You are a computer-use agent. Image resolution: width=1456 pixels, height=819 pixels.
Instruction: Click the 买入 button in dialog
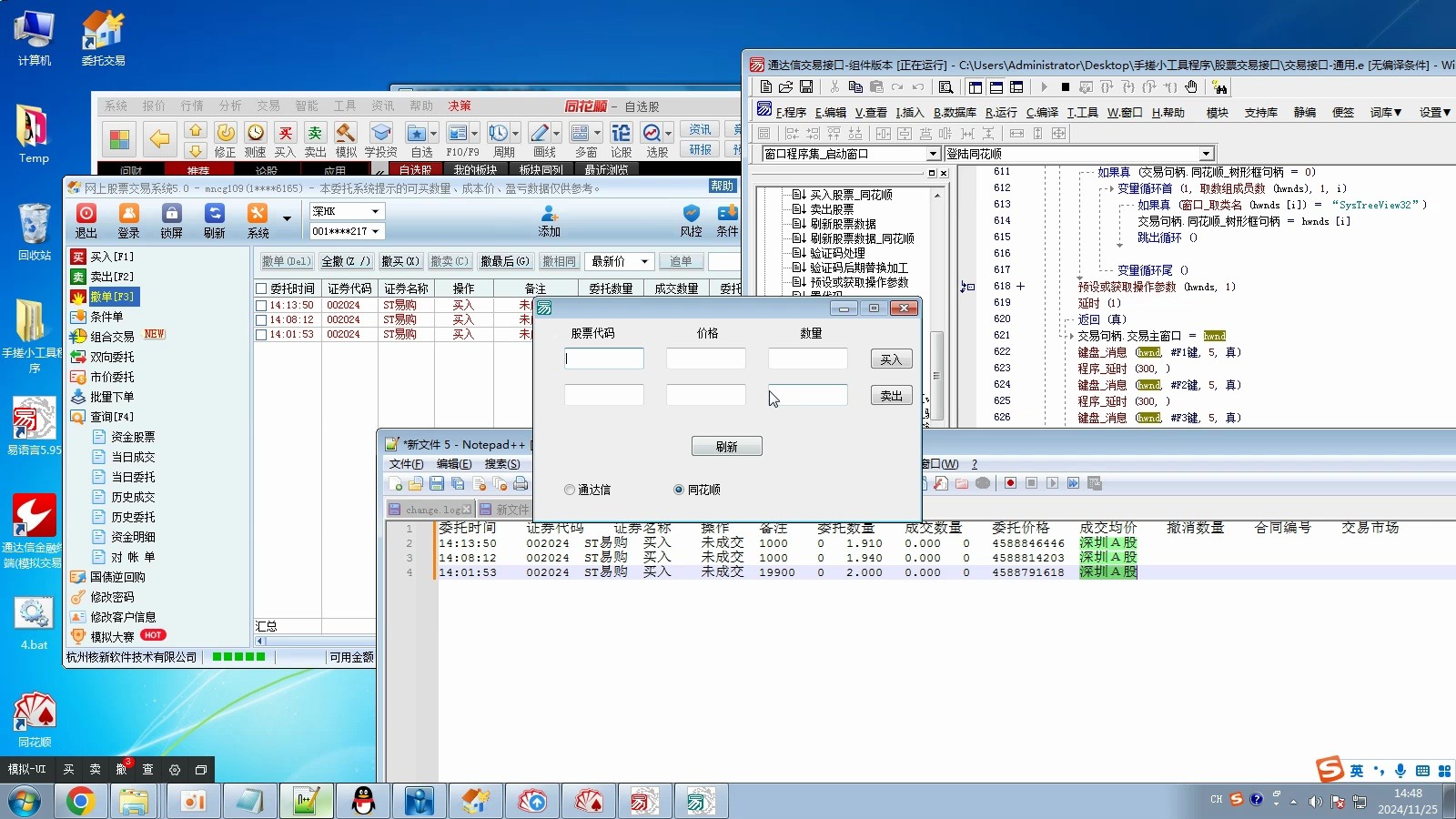click(891, 359)
